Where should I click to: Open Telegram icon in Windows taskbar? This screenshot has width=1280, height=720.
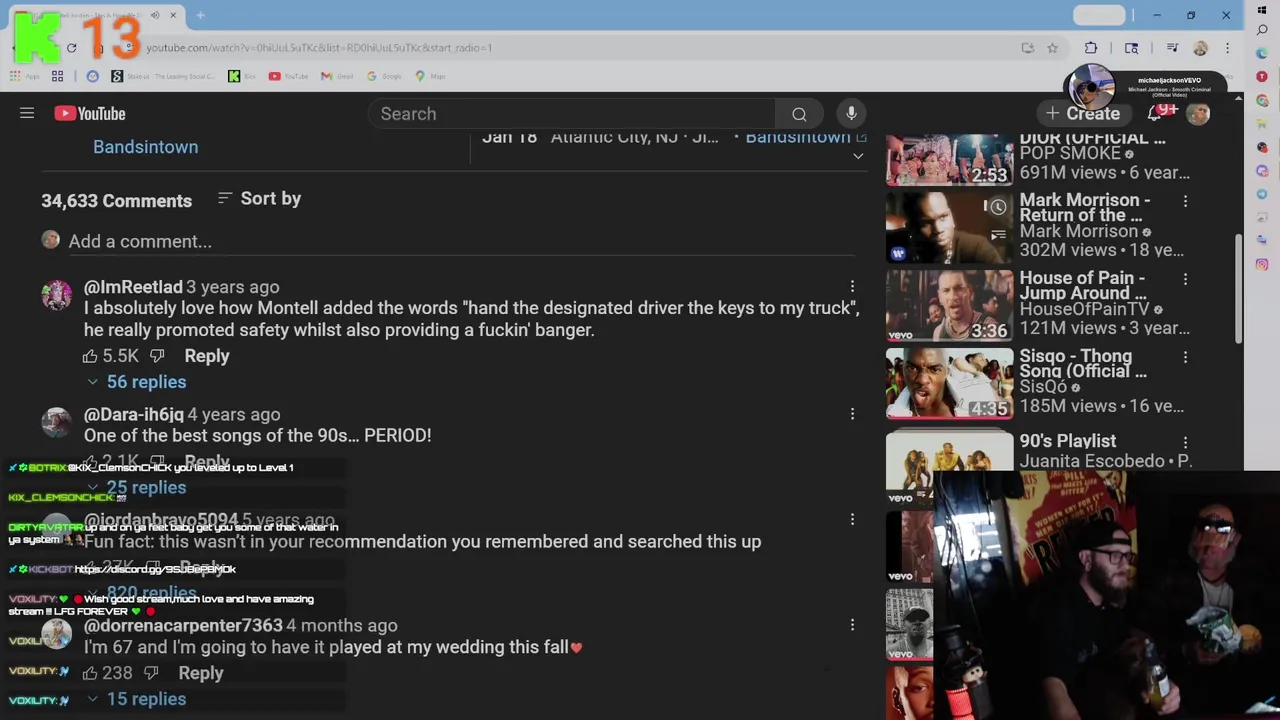coord(1262,194)
